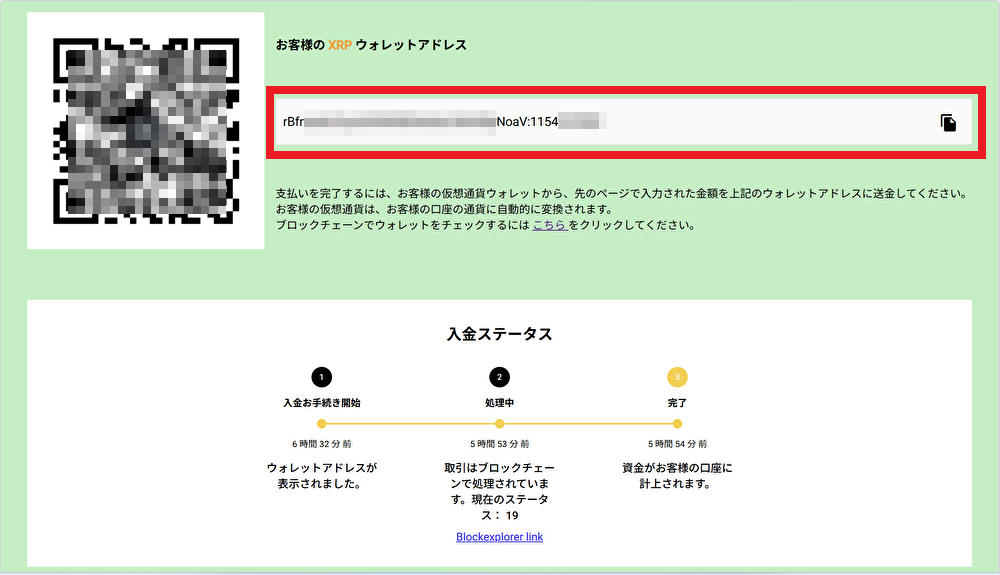This screenshot has height=575, width=1000.
Task: Select the 処理中 step label
Action: [499, 403]
